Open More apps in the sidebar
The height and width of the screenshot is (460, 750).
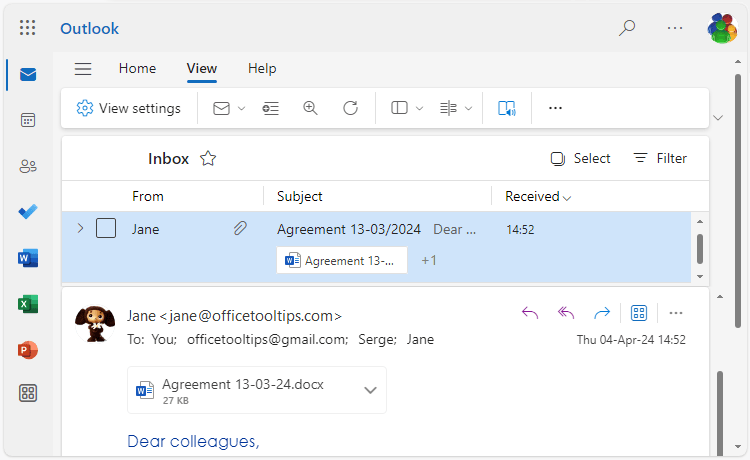(x=28, y=393)
